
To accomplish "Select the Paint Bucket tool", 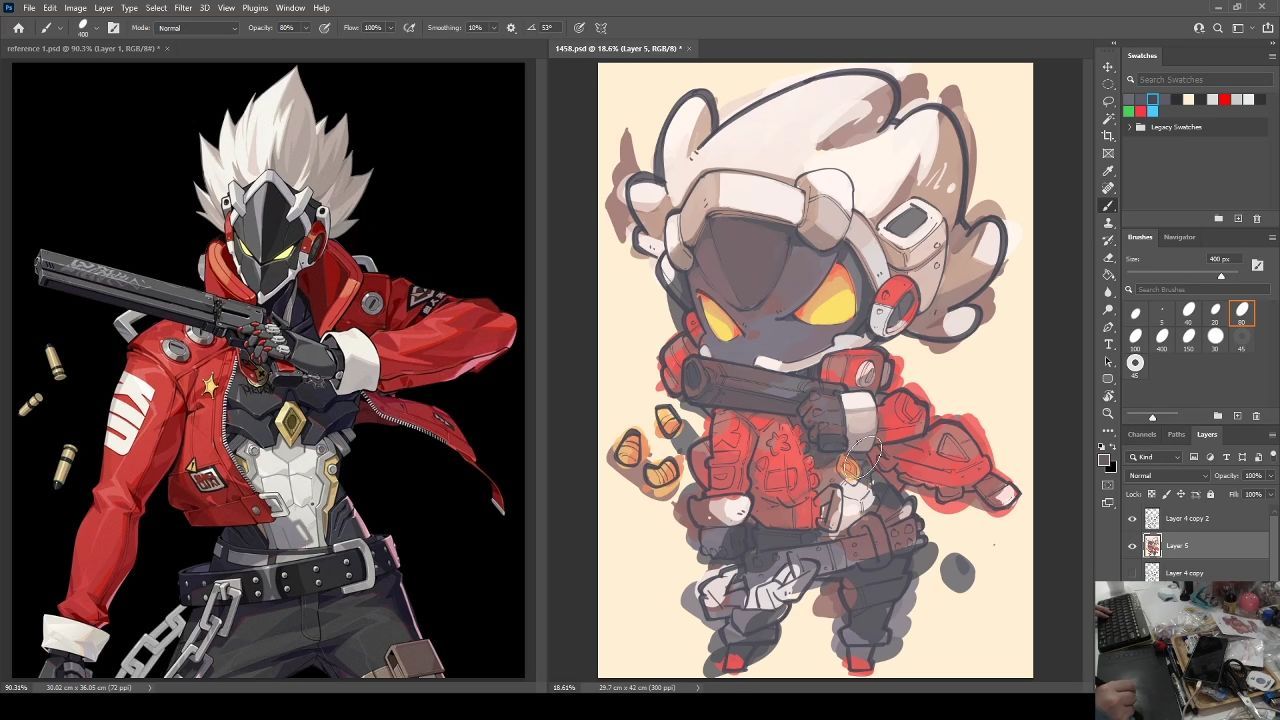I will tap(1108, 275).
